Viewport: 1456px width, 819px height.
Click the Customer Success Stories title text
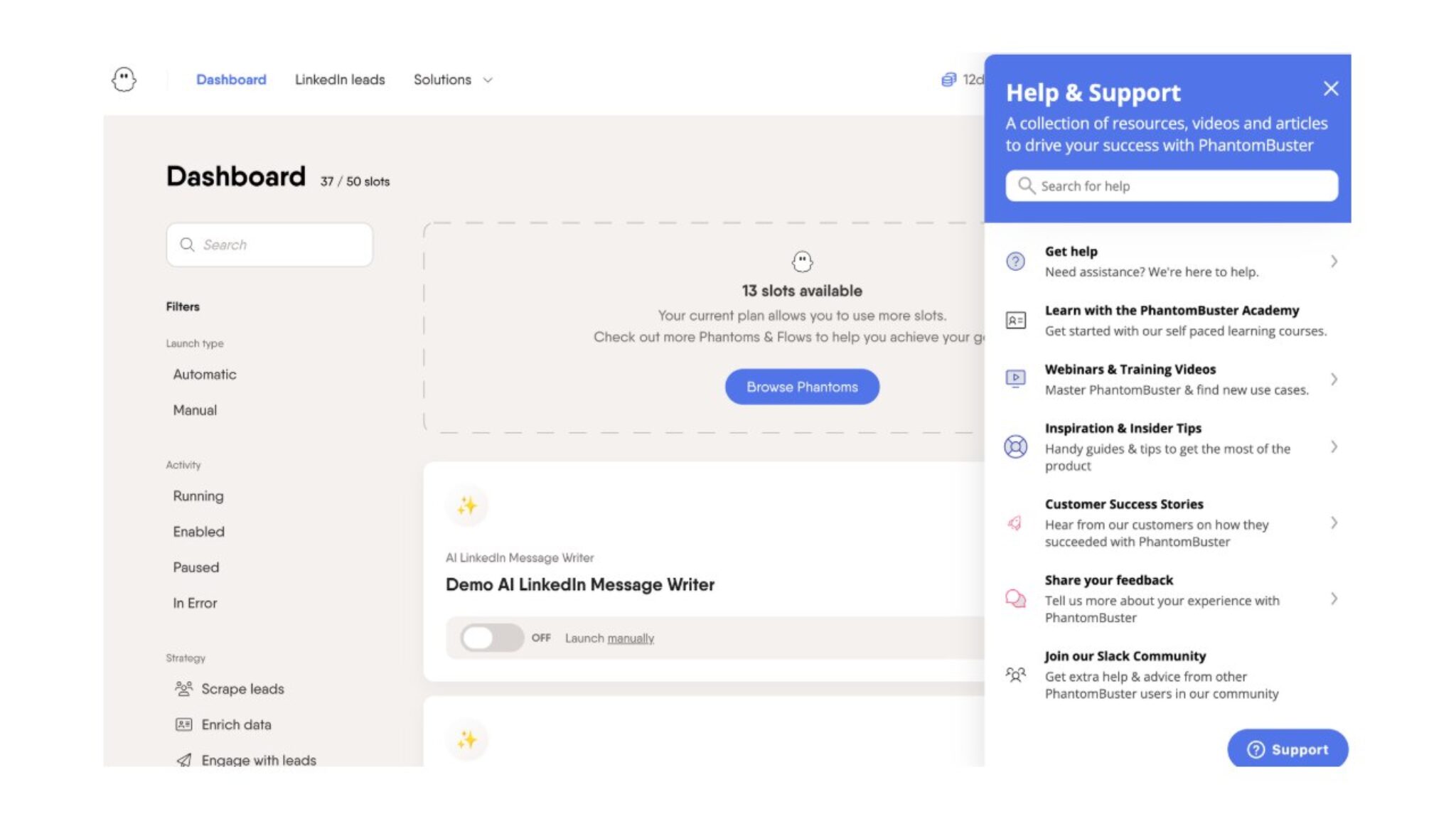[1124, 504]
